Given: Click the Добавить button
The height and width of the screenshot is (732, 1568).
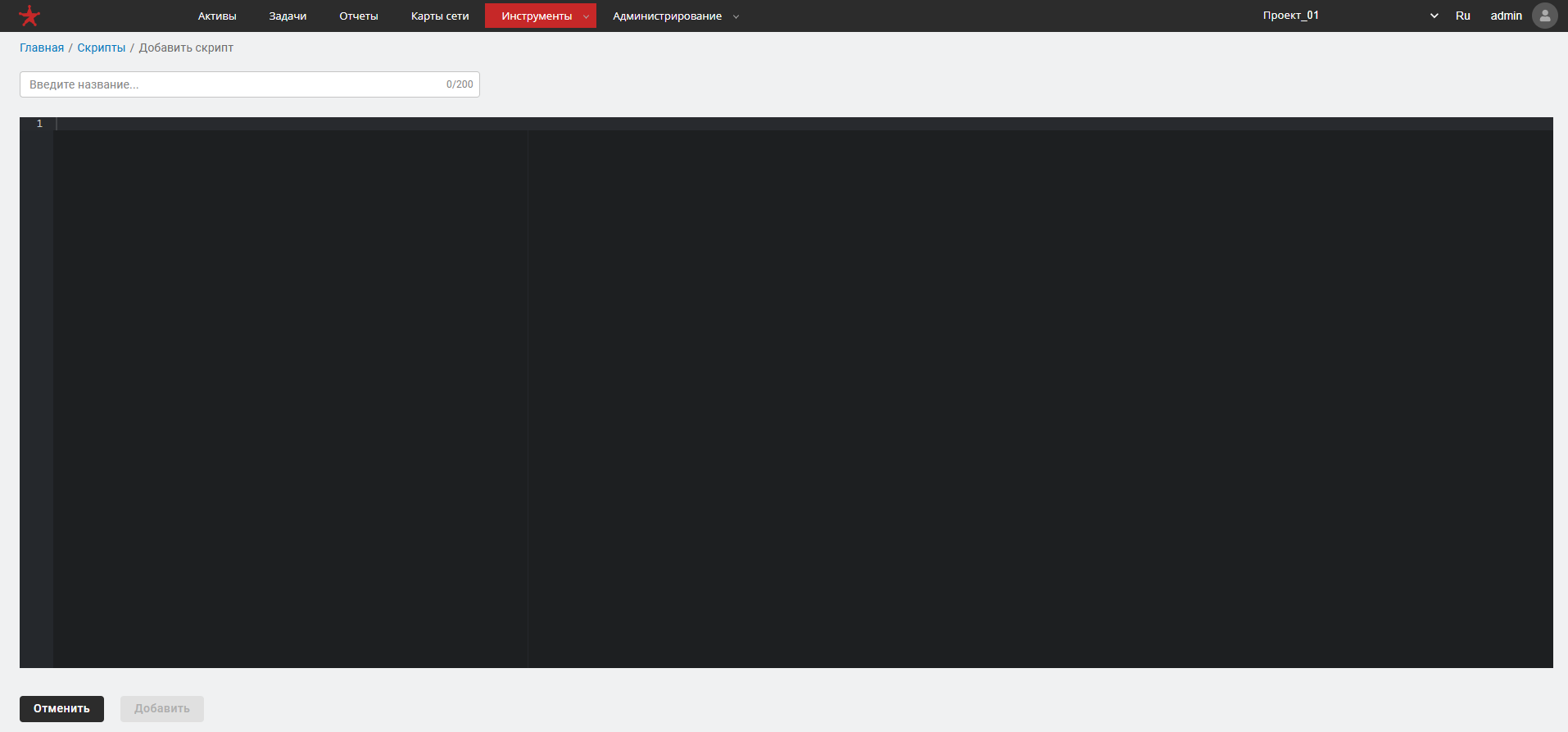Looking at the screenshot, I should coord(162,709).
